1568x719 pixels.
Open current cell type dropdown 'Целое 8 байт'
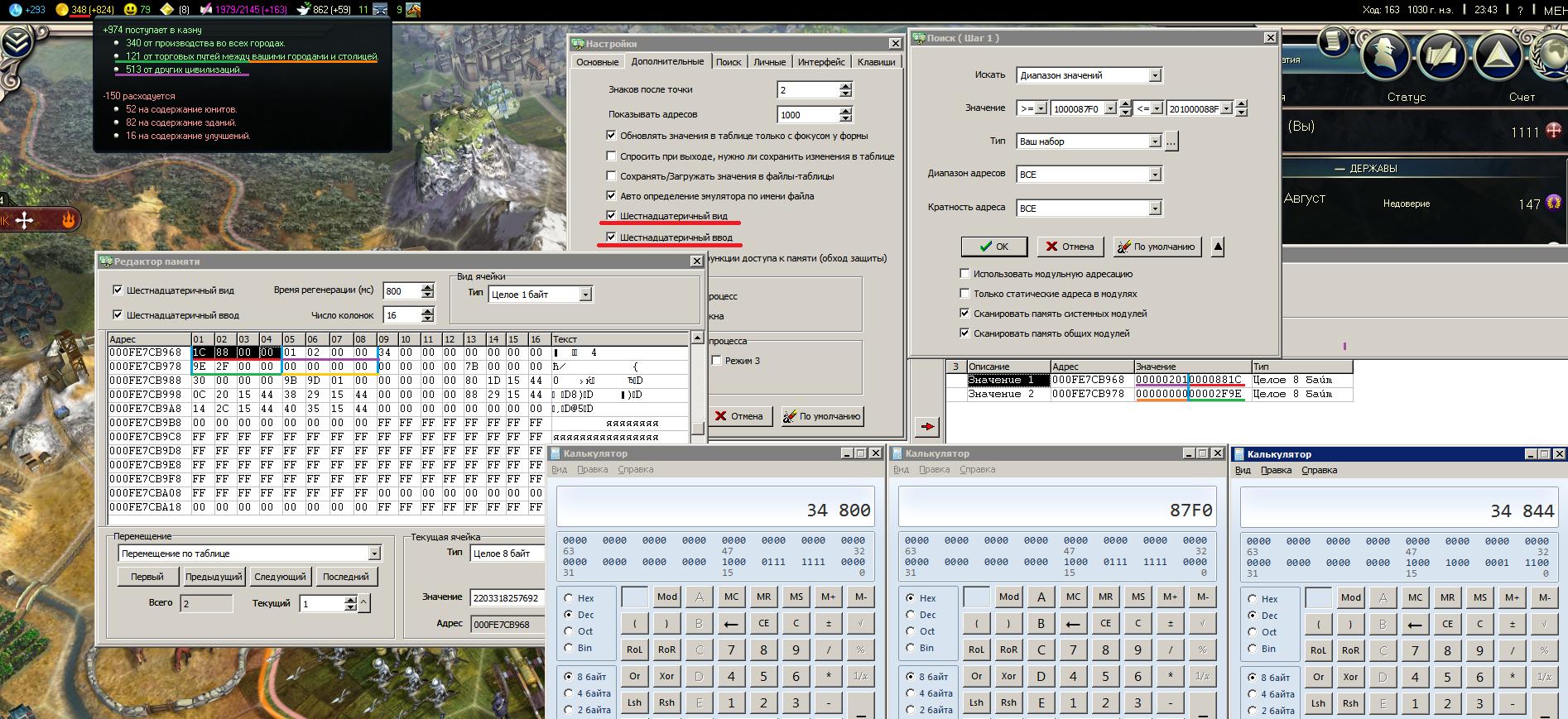pyautogui.click(x=507, y=554)
